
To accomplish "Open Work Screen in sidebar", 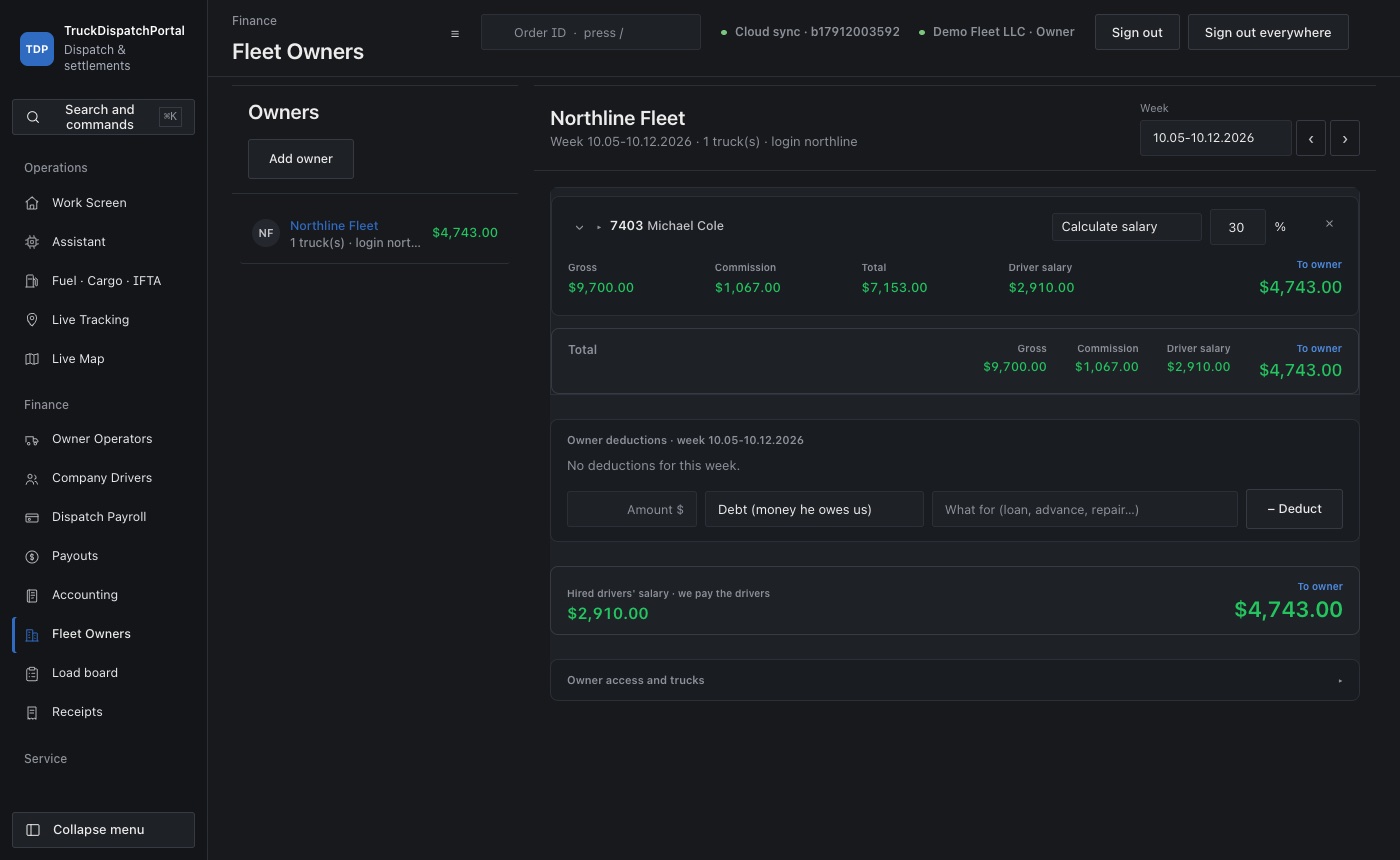I will pyautogui.click(x=103, y=203).
